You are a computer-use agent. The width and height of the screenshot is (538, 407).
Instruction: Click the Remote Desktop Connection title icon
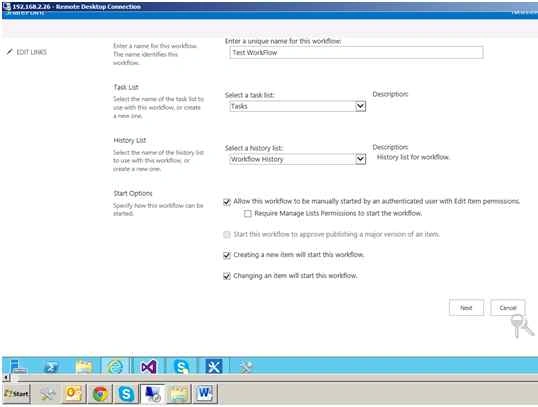click(x=6, y=6)
